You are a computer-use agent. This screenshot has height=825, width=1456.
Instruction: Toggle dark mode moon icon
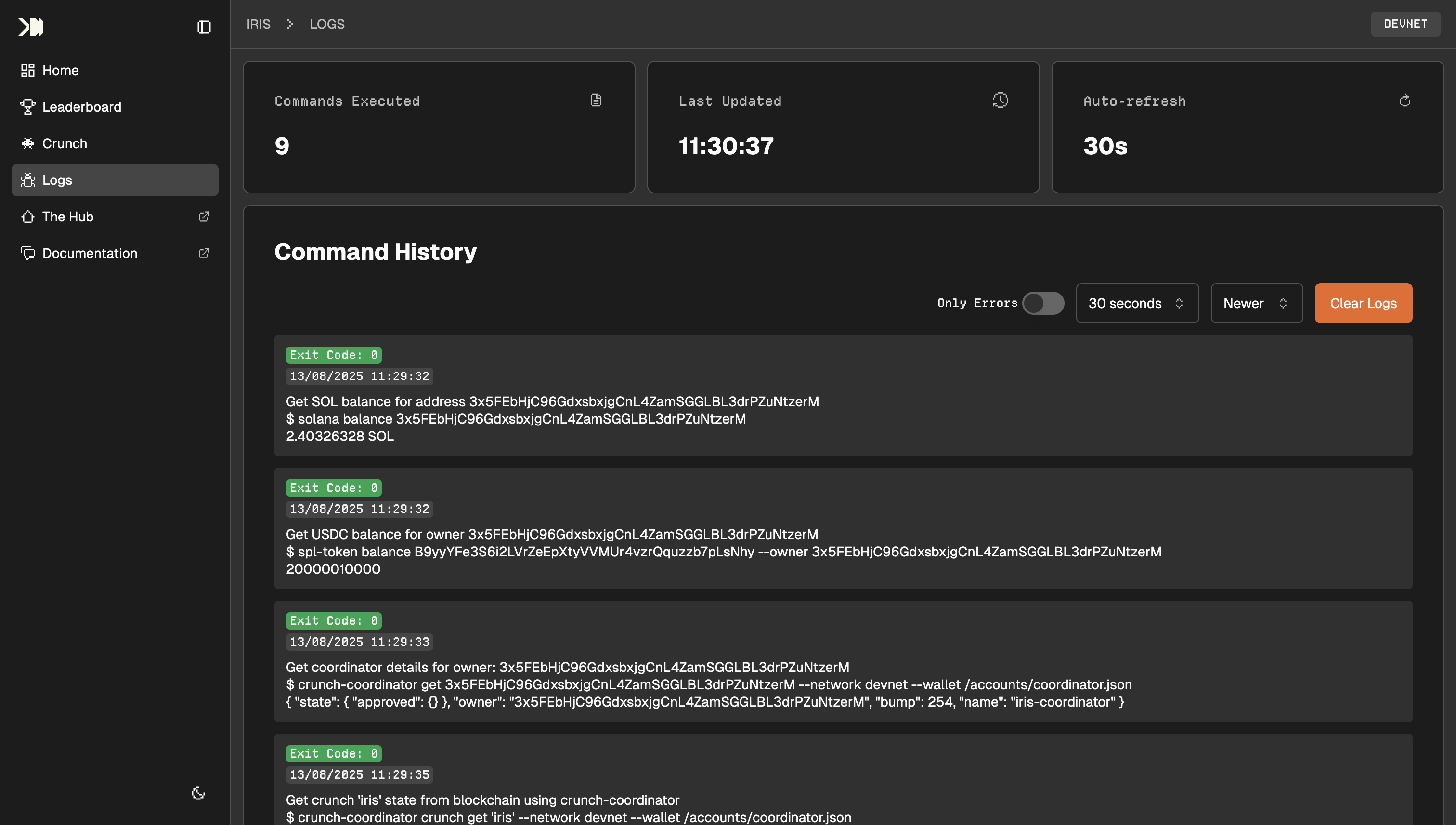point(198,793)
